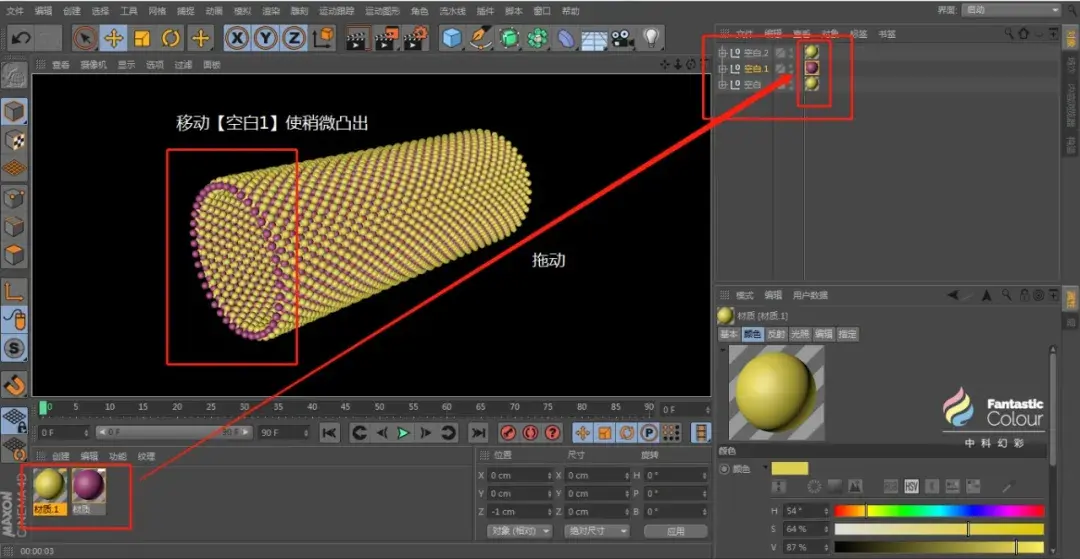Switch to the 颜色 material tab
Image resolution: width=1080 pixels, height=559 pixels.
[752, 334]
